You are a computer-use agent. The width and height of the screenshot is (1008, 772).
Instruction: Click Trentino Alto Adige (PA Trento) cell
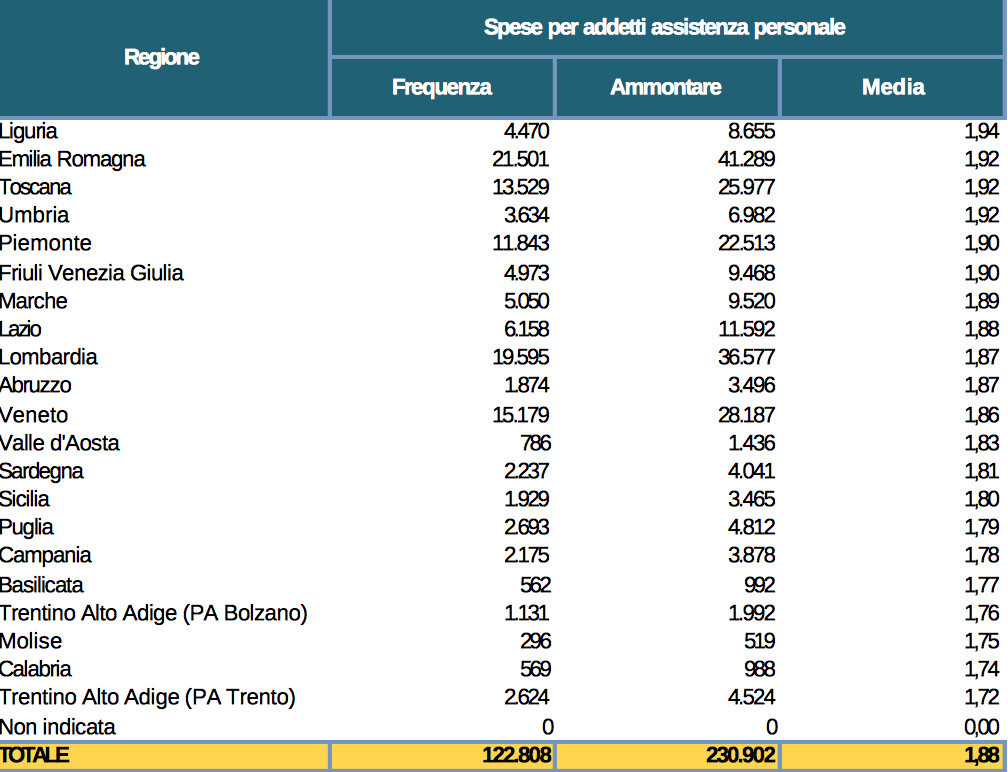point(148,698)
